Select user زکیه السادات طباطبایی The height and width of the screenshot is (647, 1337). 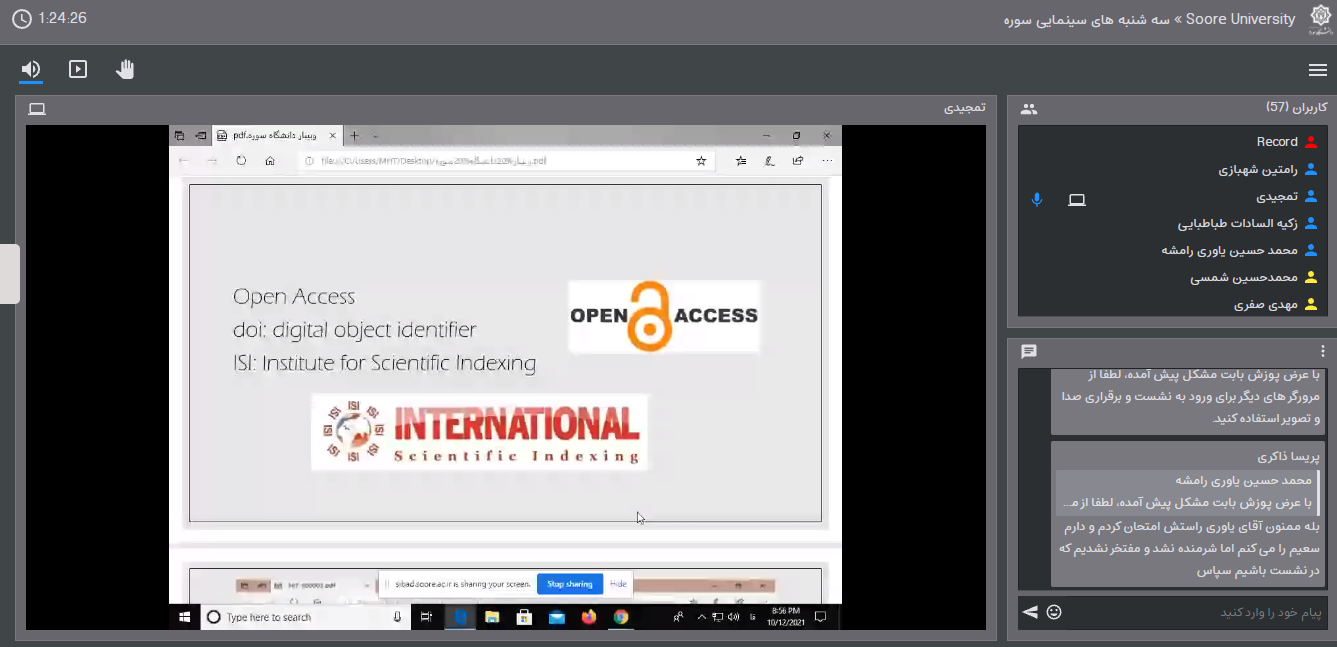[x=1172, y=224]
